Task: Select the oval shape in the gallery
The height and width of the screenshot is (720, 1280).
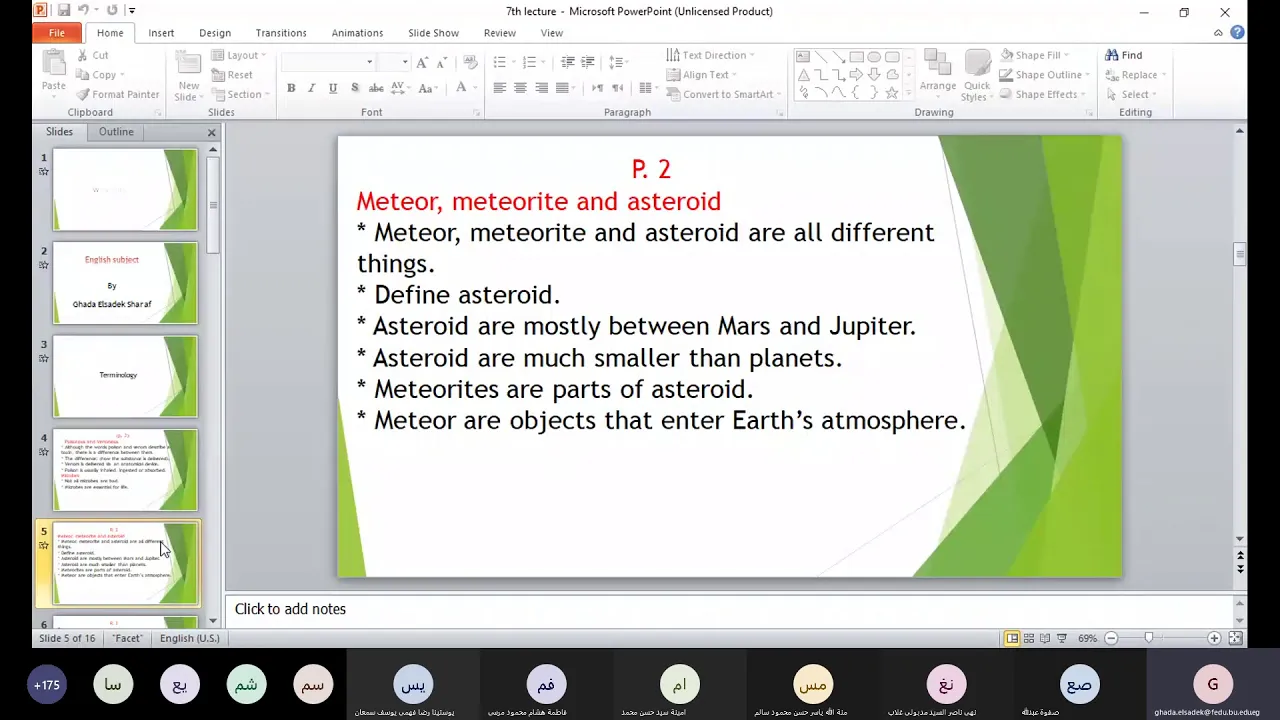Action: pyautogui.click(x=874, y=57)
